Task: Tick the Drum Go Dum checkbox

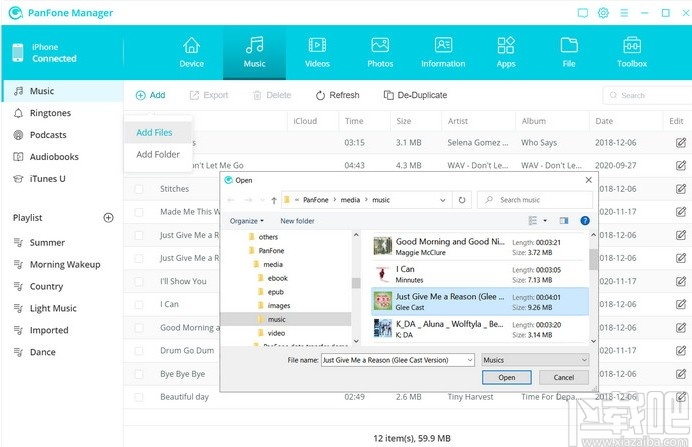Action: point(139,350)
